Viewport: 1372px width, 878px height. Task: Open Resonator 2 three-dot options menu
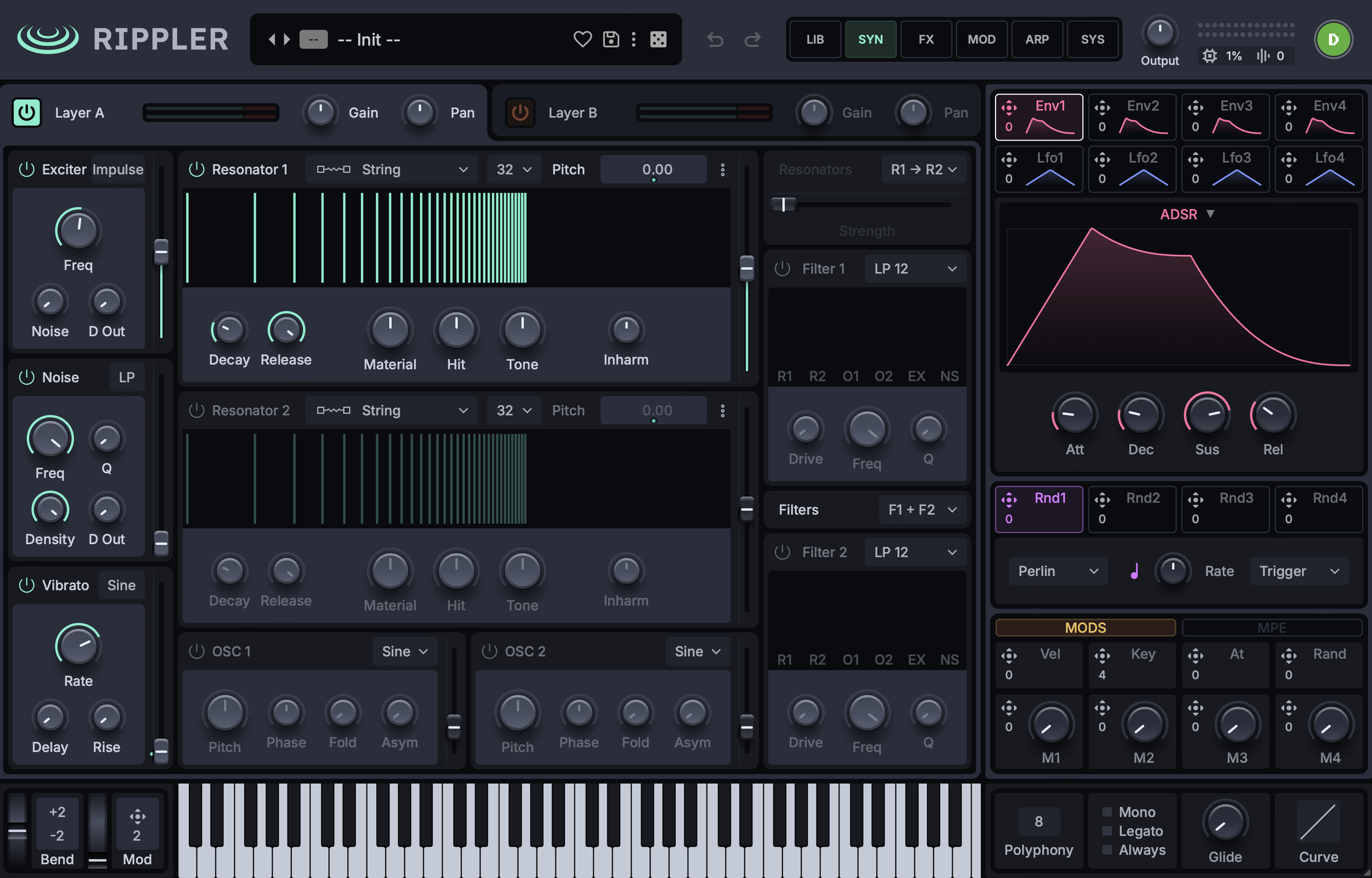tap(722, 411)
